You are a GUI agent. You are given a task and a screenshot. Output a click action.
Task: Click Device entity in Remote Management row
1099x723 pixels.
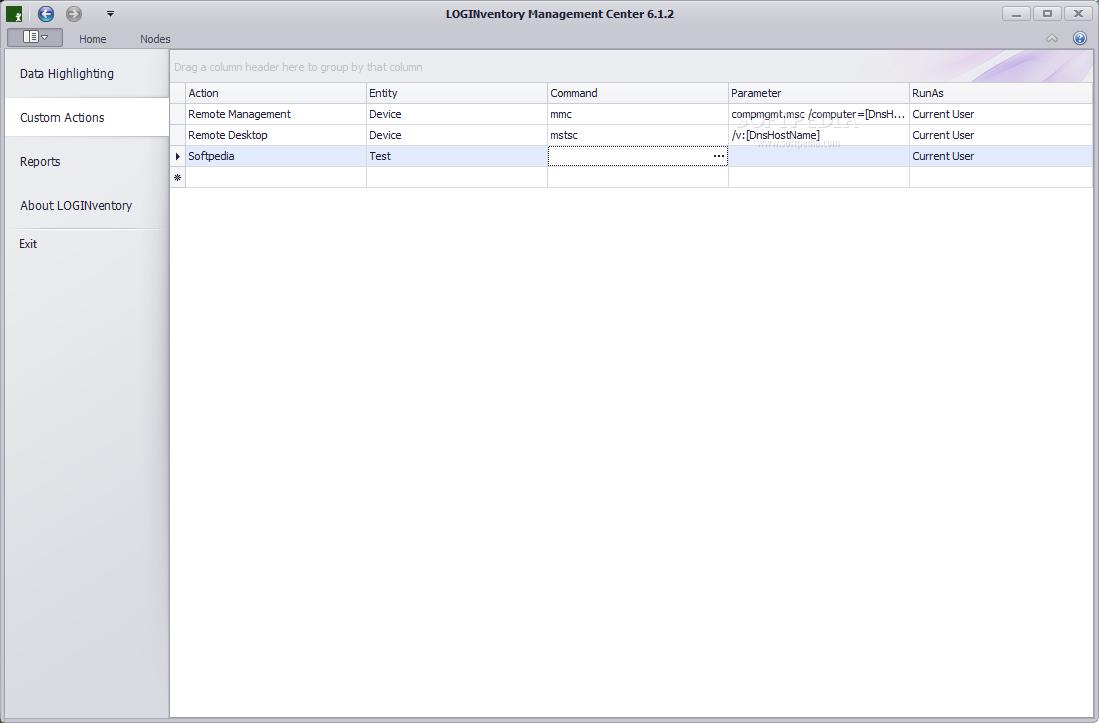coord(457,114)
